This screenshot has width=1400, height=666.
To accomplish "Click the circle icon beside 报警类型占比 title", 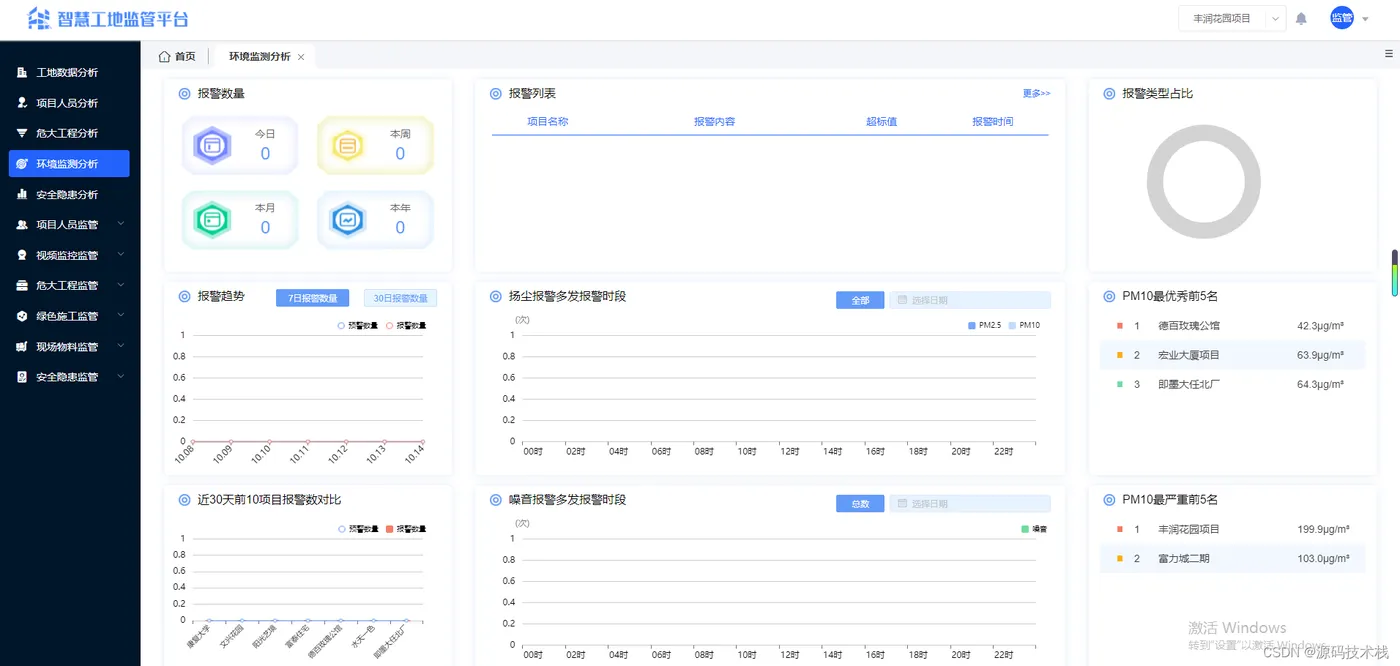I will (1109, 94).
